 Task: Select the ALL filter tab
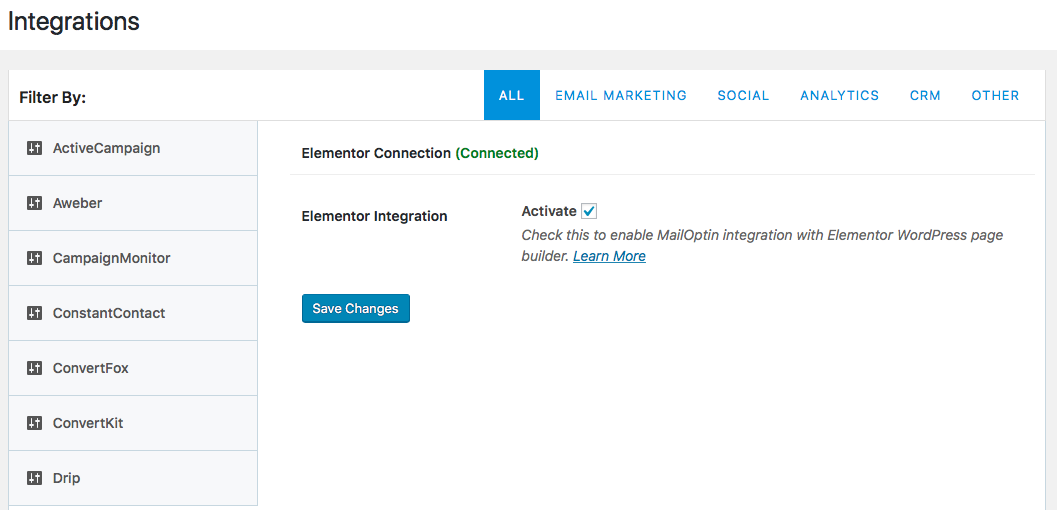tap(512, 95)
